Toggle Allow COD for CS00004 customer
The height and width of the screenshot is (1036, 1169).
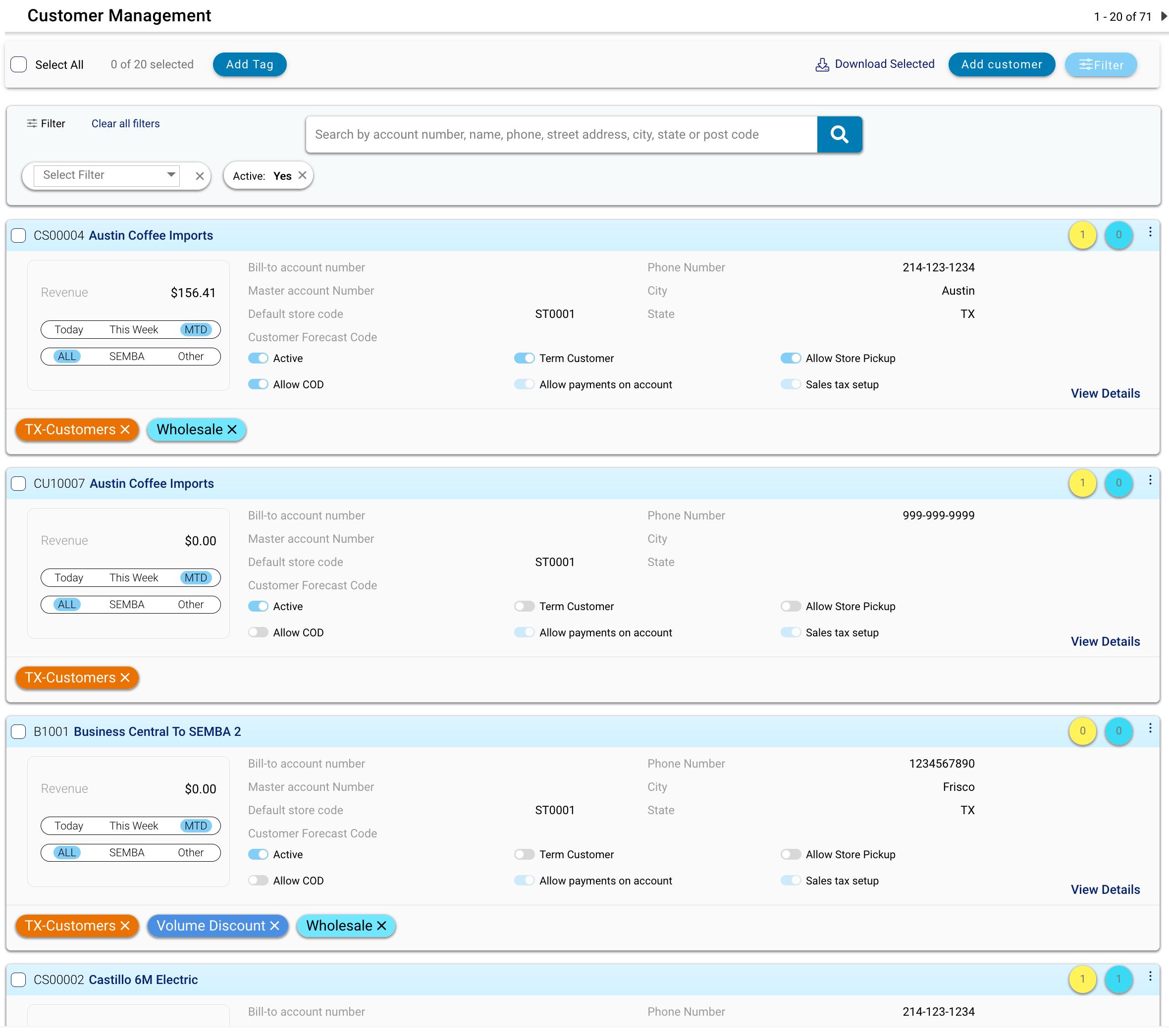(258, 384)
